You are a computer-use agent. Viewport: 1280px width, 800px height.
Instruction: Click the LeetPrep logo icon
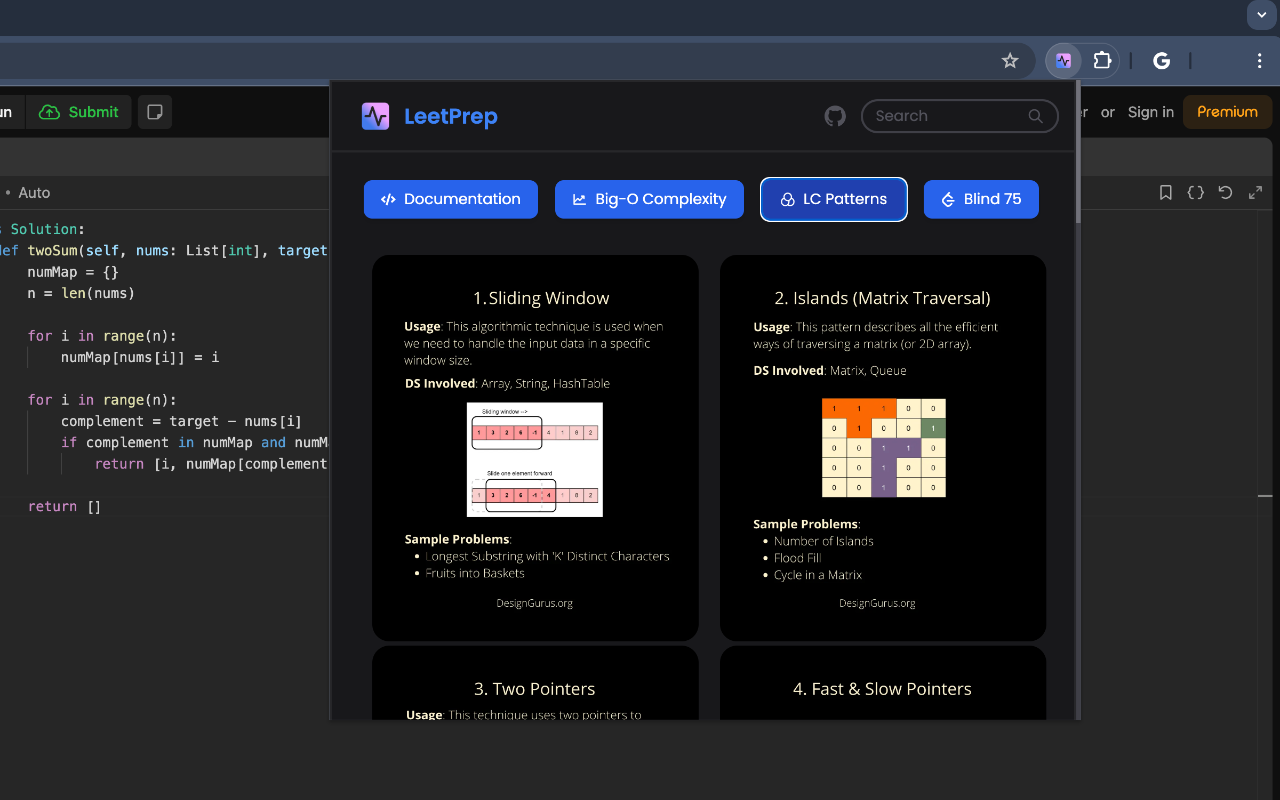tap(375, 116)
